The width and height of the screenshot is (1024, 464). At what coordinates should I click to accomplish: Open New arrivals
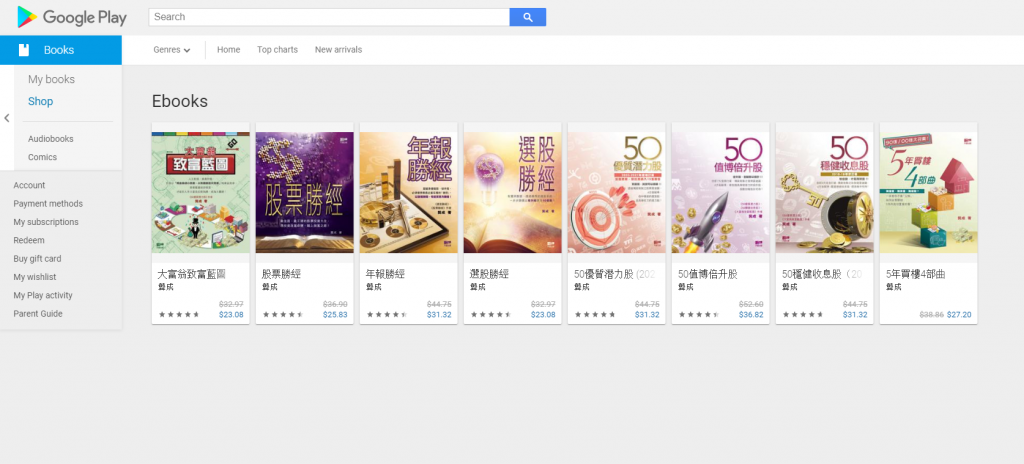click(x=338, y=50)
